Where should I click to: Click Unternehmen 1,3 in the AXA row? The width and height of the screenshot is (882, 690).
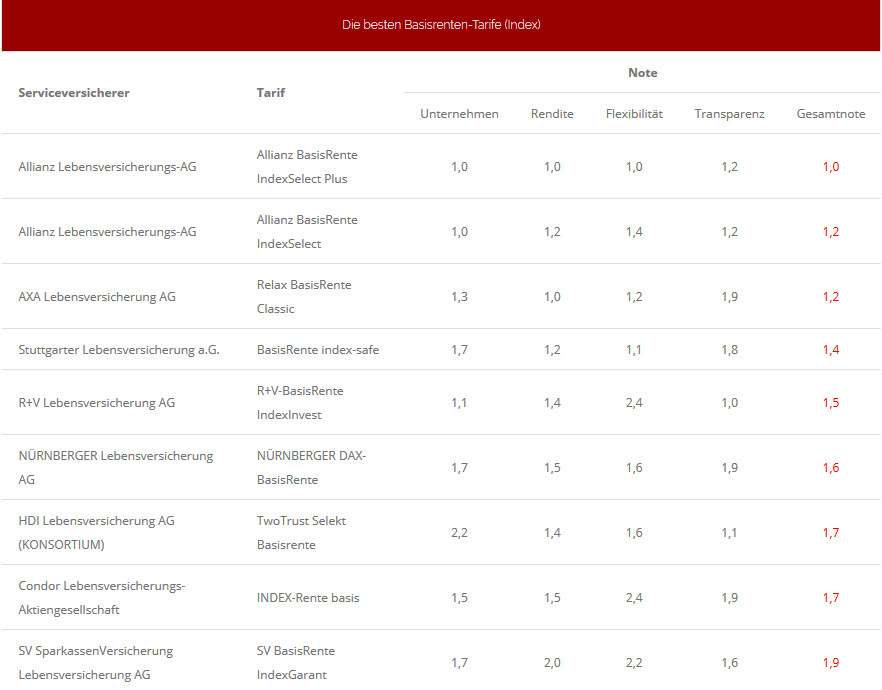point(459,297)
